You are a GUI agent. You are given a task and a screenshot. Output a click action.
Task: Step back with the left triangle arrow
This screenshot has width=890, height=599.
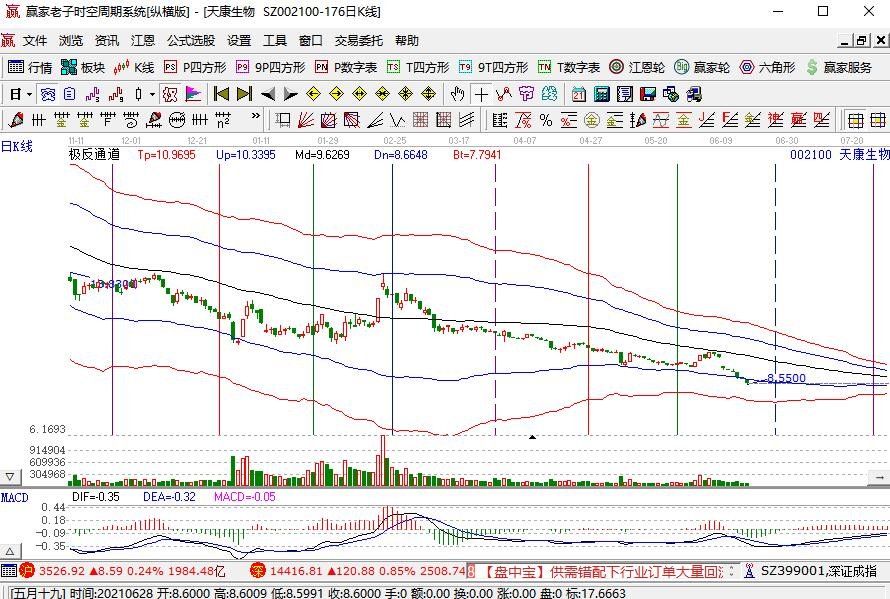(267, 94)
